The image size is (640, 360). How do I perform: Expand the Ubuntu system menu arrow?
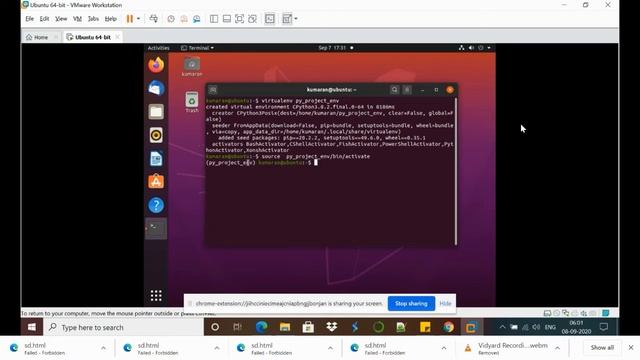489,48
